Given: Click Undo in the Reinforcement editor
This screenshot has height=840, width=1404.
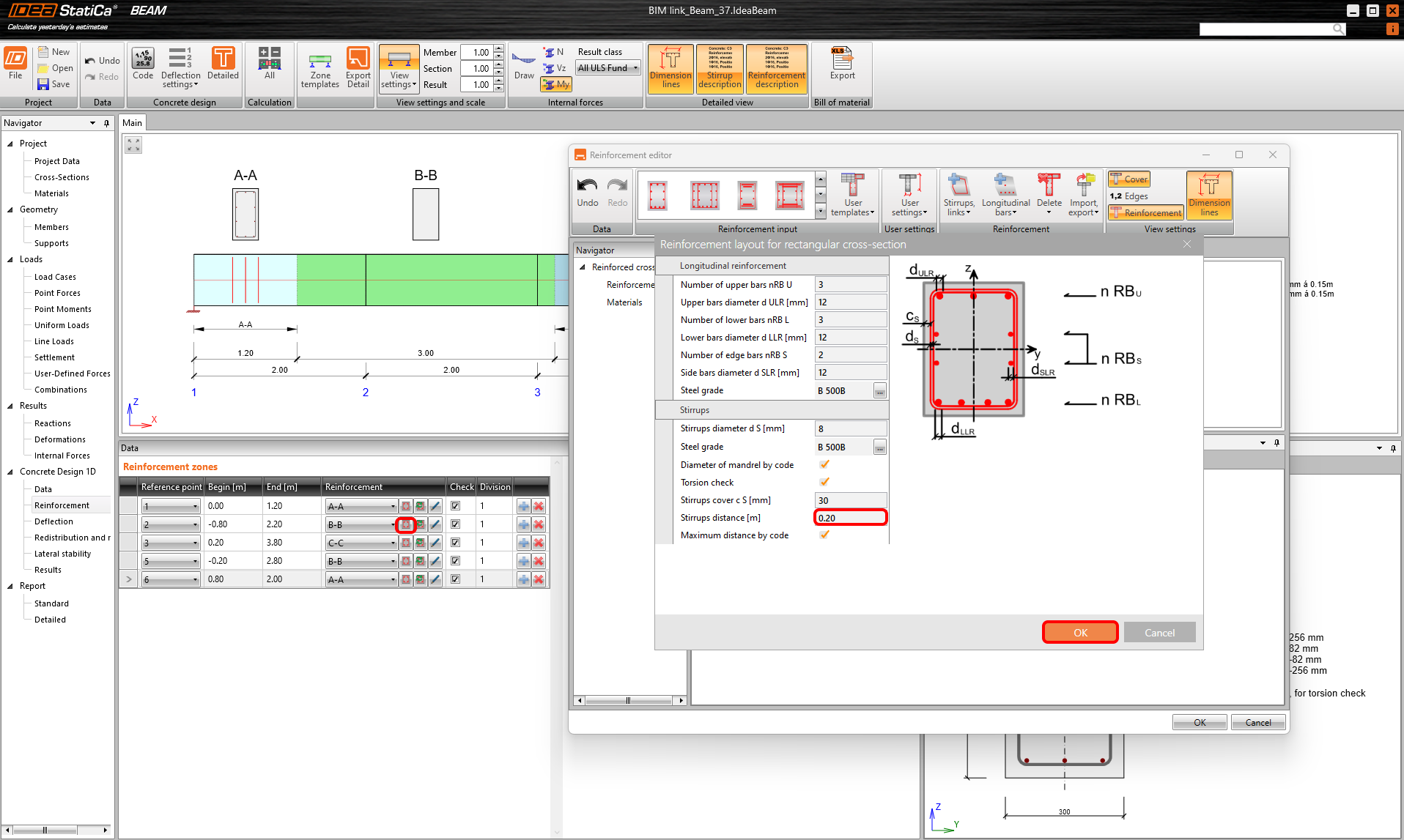Looking at the screenshot, I should pyautogui.click(x=587, y=192).
